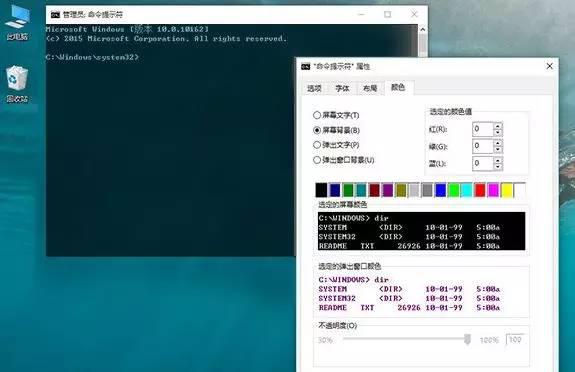Pick the olive color swatch
575x372 pixels.
pos(401,190)
